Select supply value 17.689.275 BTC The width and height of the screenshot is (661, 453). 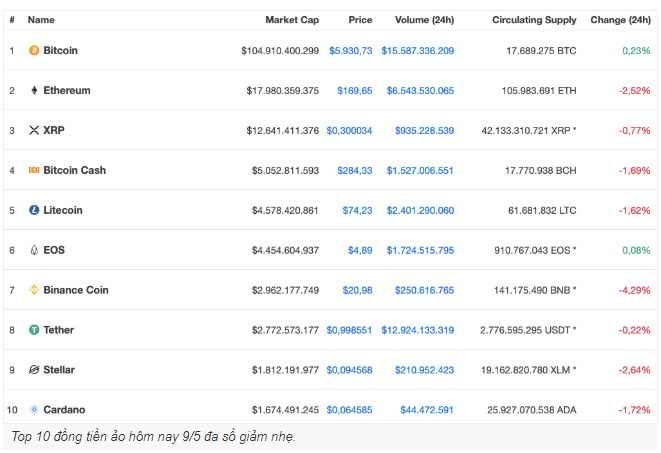pyautogui.click(x=541, y=51)
